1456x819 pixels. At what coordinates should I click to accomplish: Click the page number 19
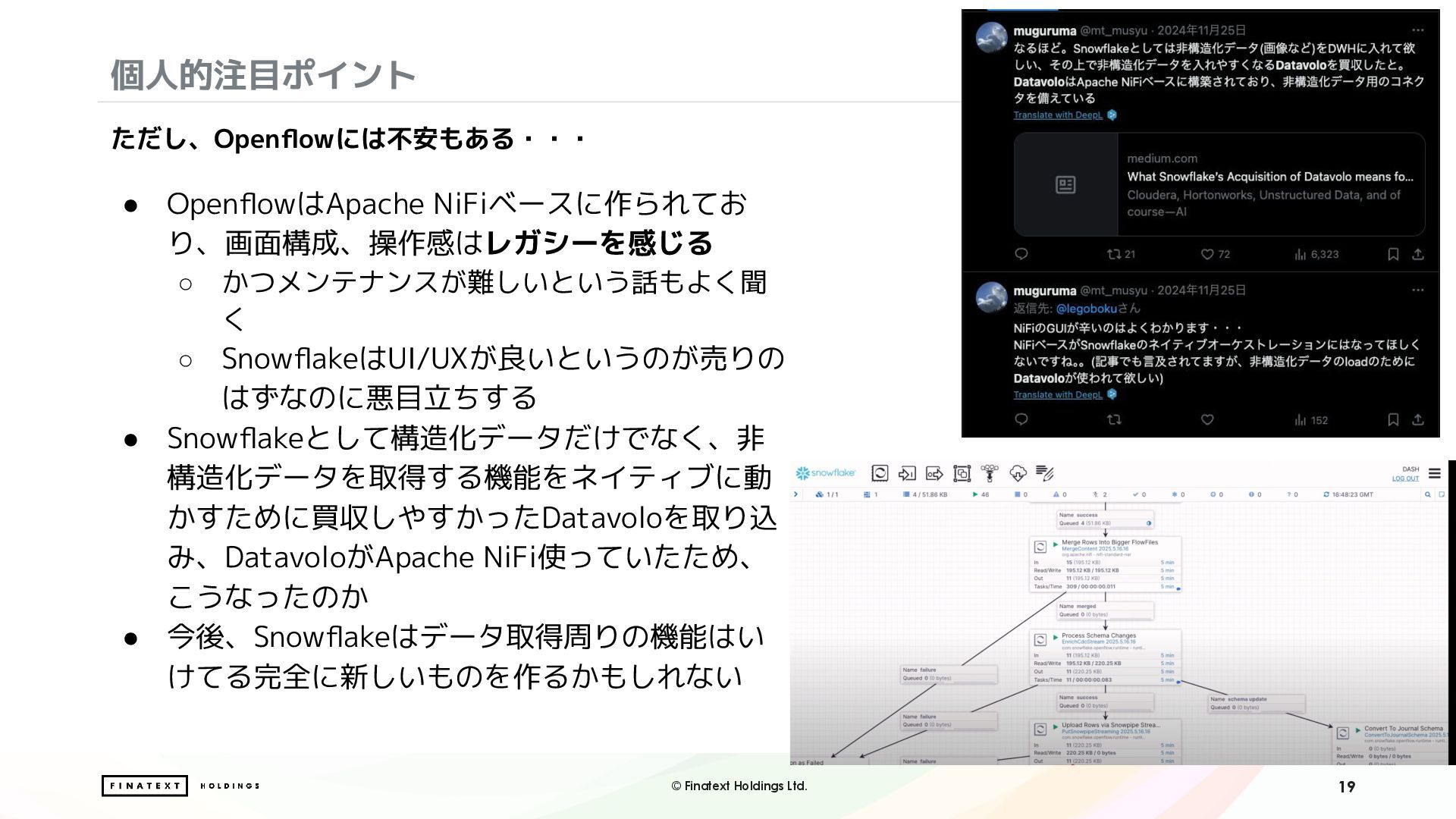(1347, 786)
